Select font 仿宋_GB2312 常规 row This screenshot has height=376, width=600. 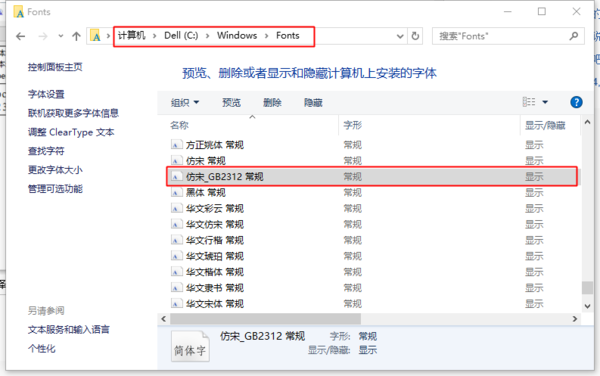(372, 176)
